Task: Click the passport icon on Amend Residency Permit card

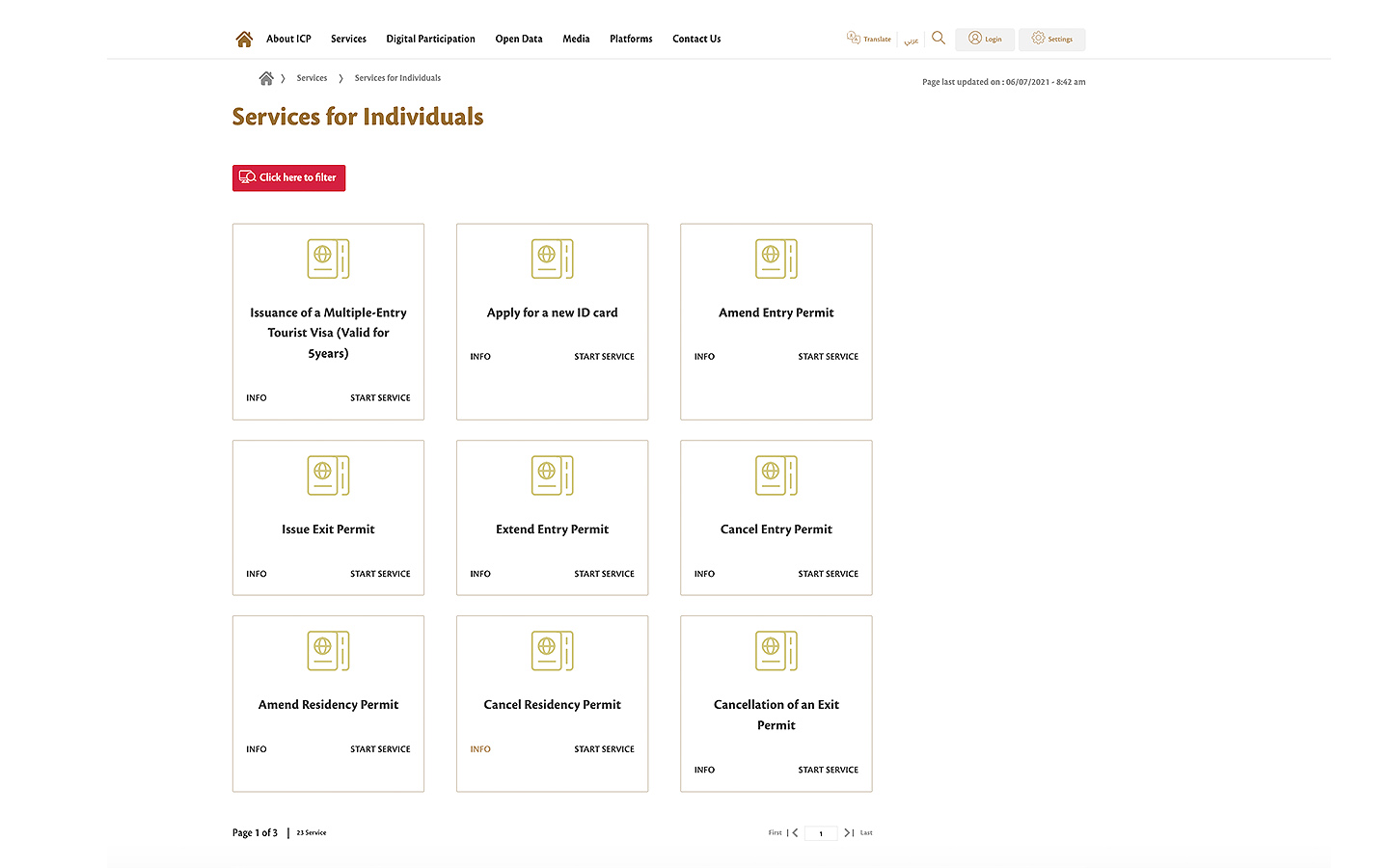Action: pyautogui.click(x=328, y=651)
